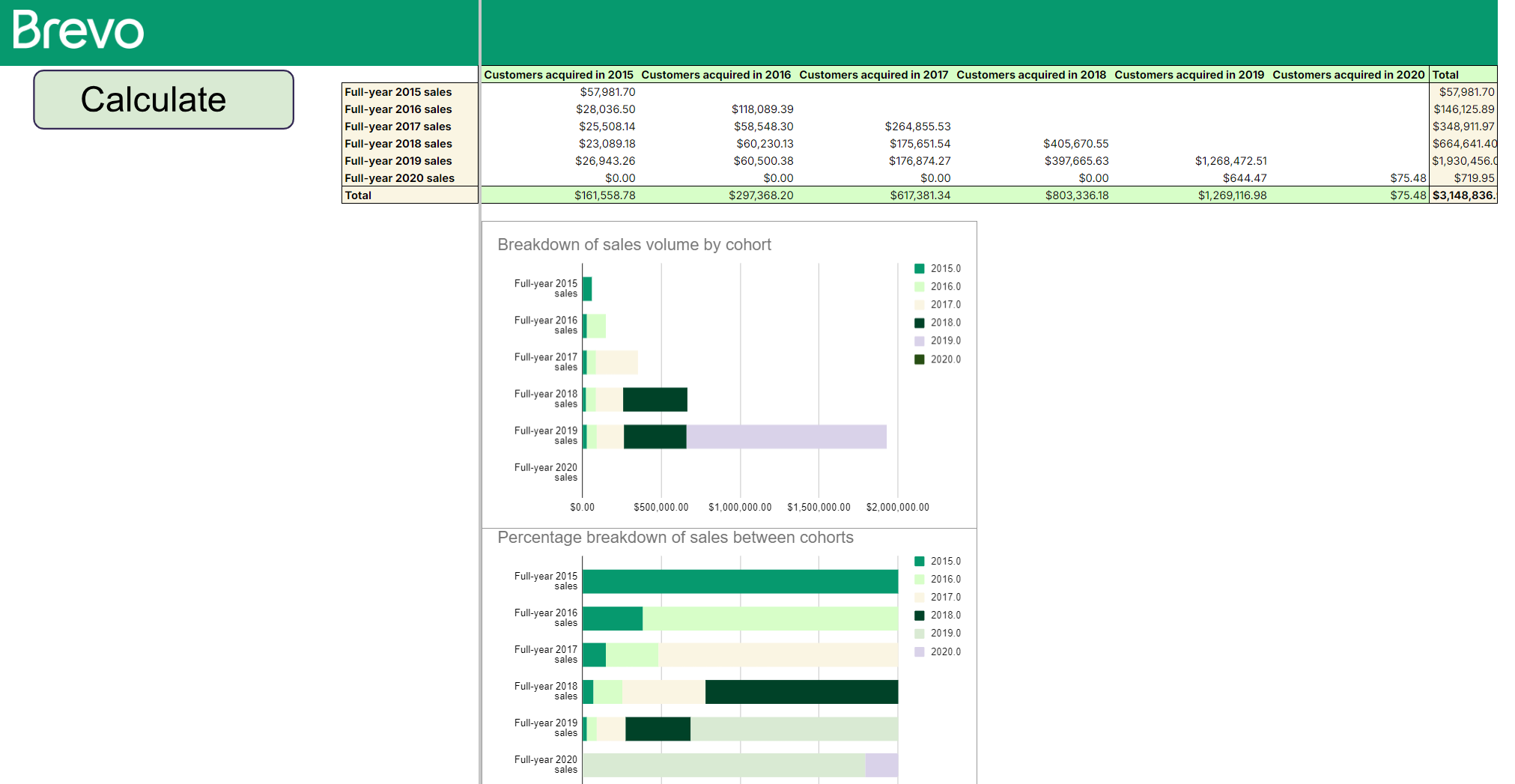
Task: Click the Calculate button
Action: pos(163,100)
